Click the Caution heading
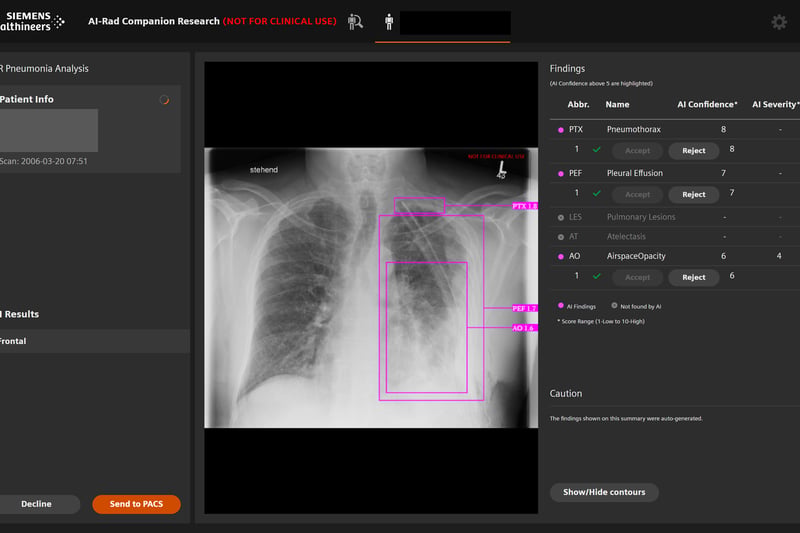Viewport: 800px width, 533px height. pos(566,394)
